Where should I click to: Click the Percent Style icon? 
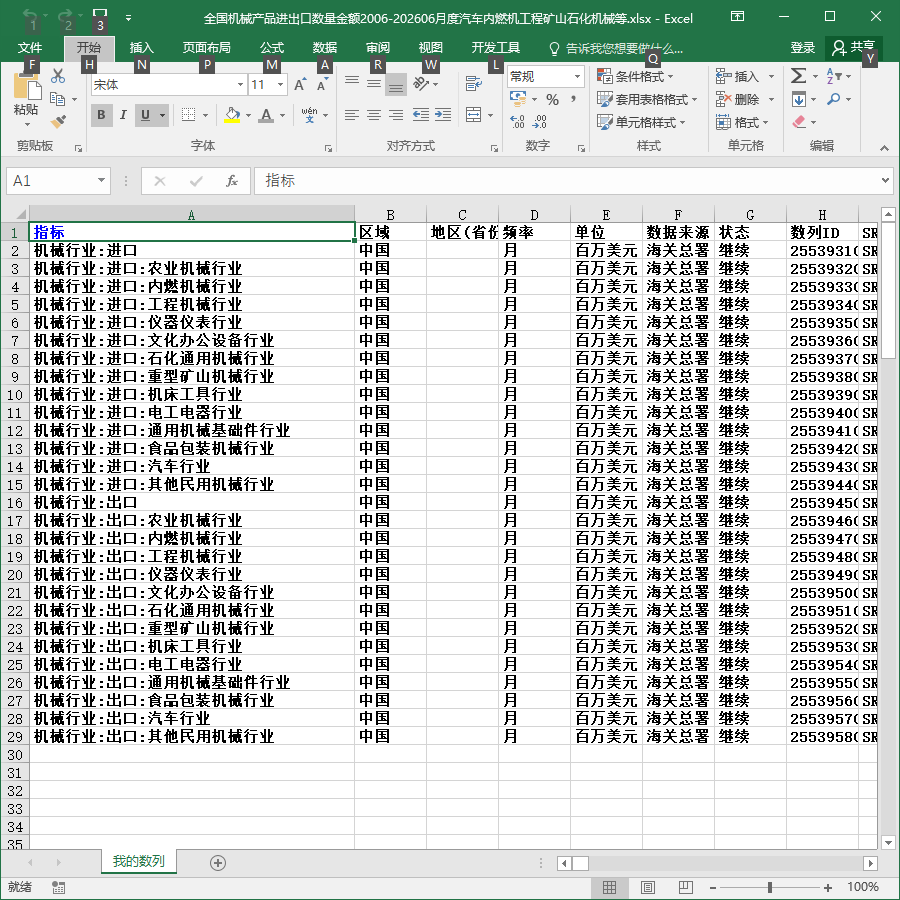[x=552, y=100]
